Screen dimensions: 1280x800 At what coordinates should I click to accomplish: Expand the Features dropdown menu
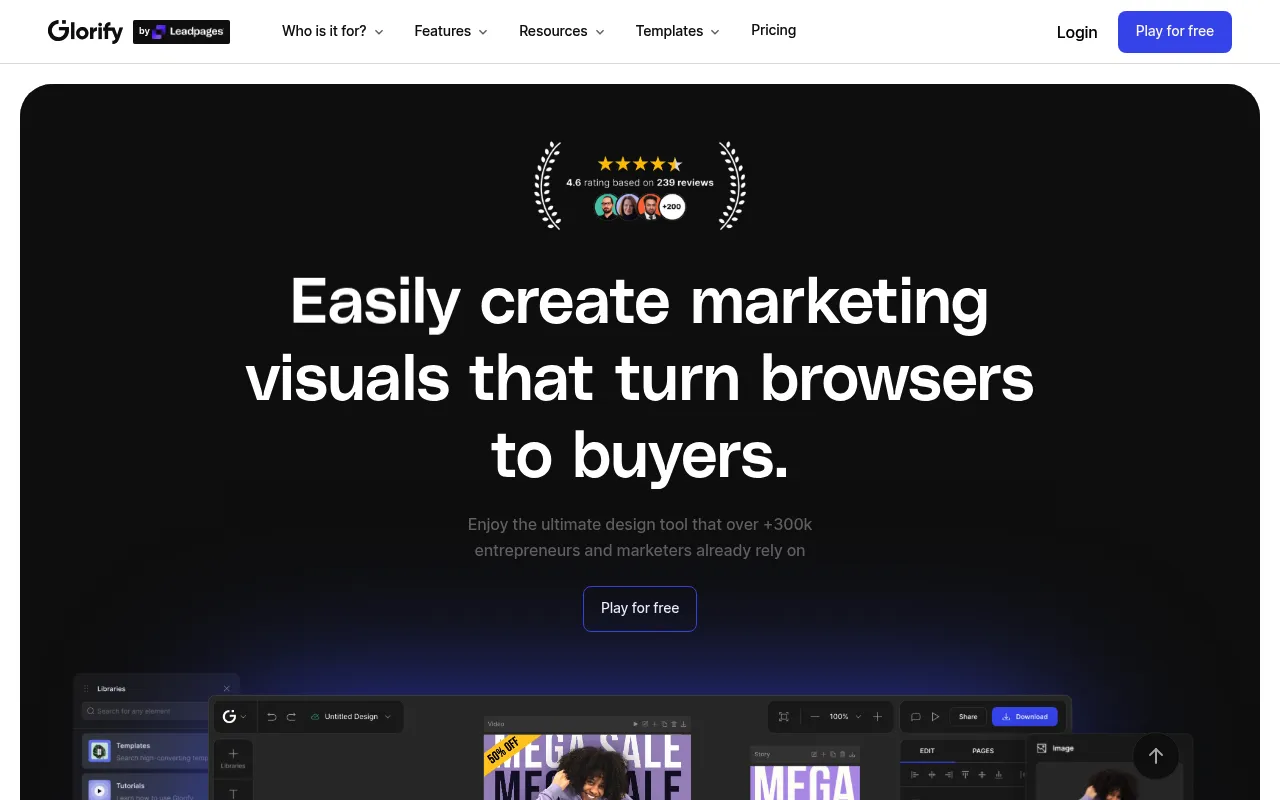(x=451, y=31)
